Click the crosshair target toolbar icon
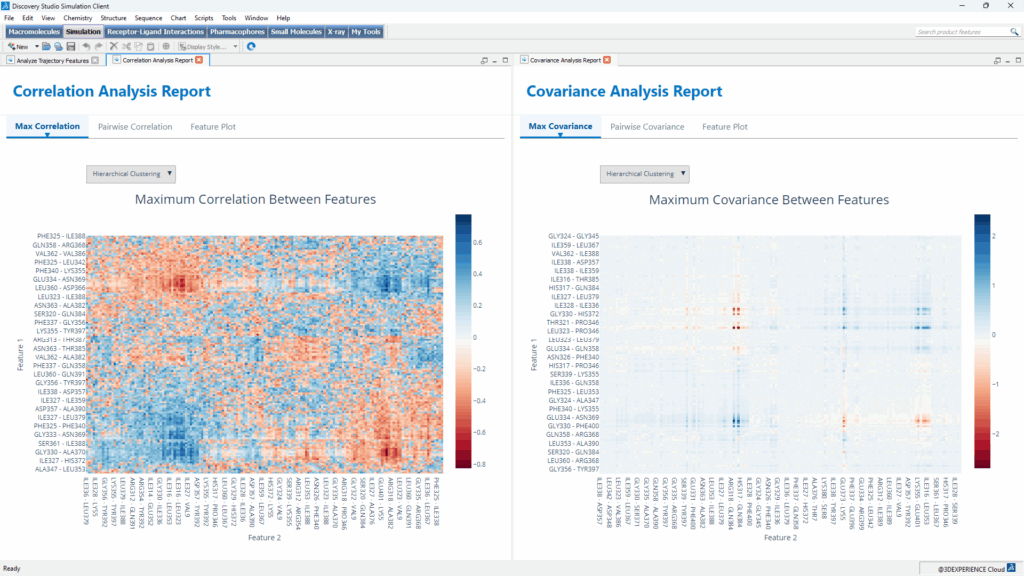 166,46
